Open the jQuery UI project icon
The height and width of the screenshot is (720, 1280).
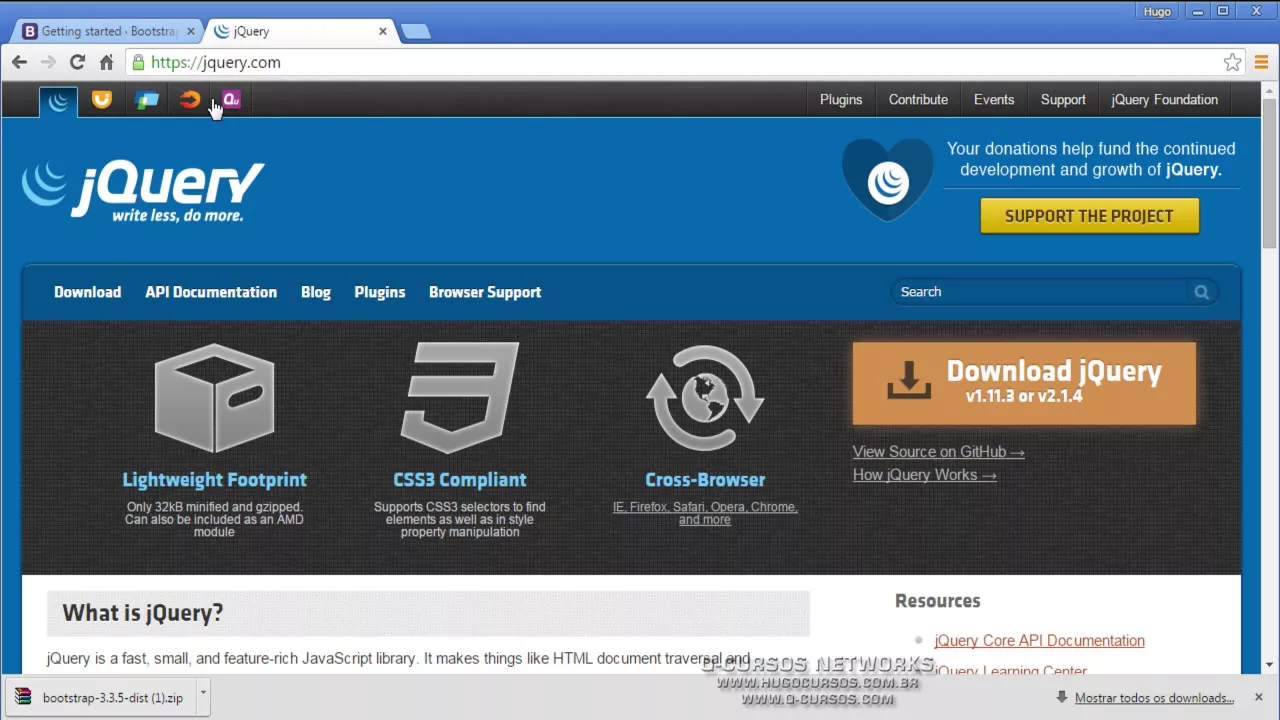(102, 99)
